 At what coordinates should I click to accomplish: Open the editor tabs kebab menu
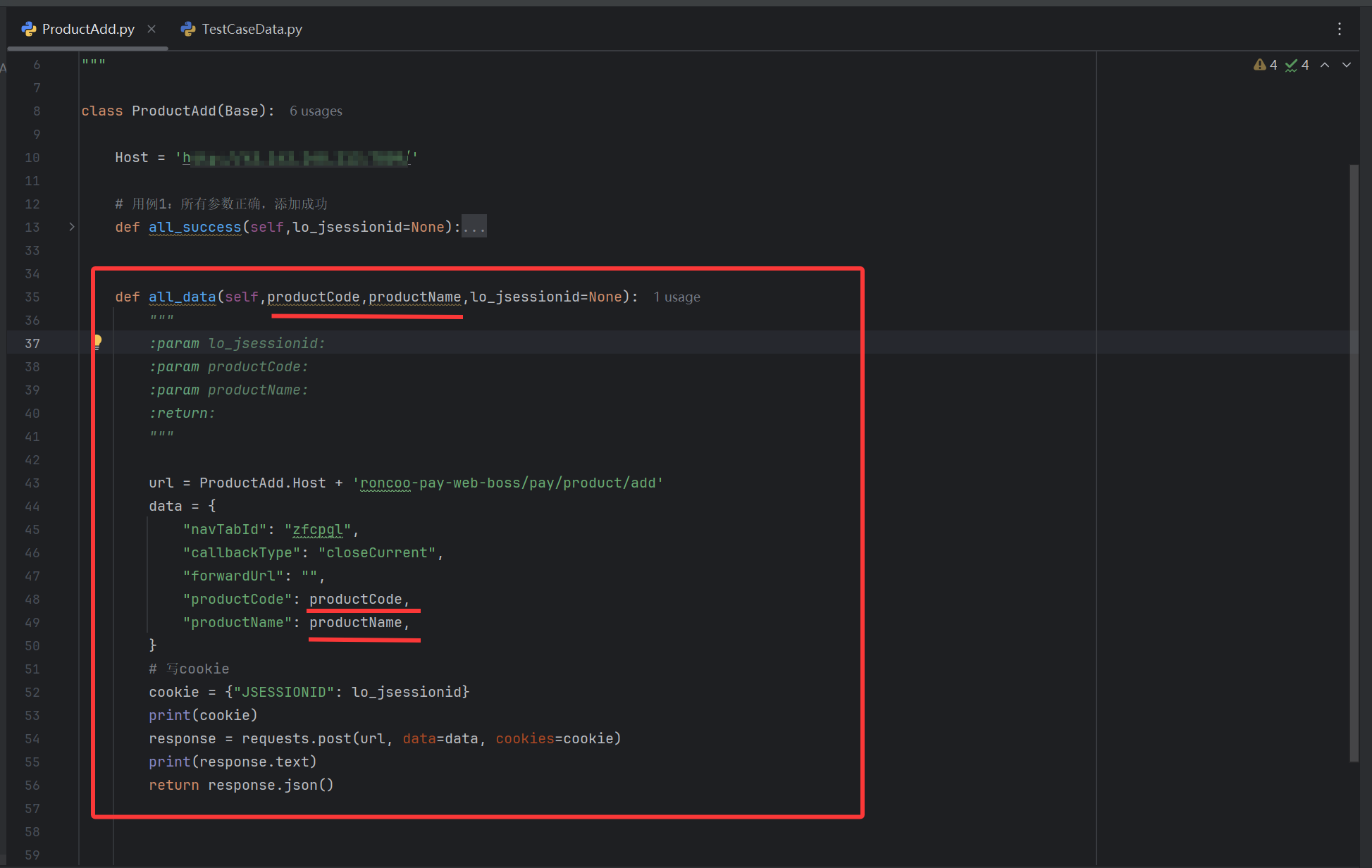pos(1340,29)
